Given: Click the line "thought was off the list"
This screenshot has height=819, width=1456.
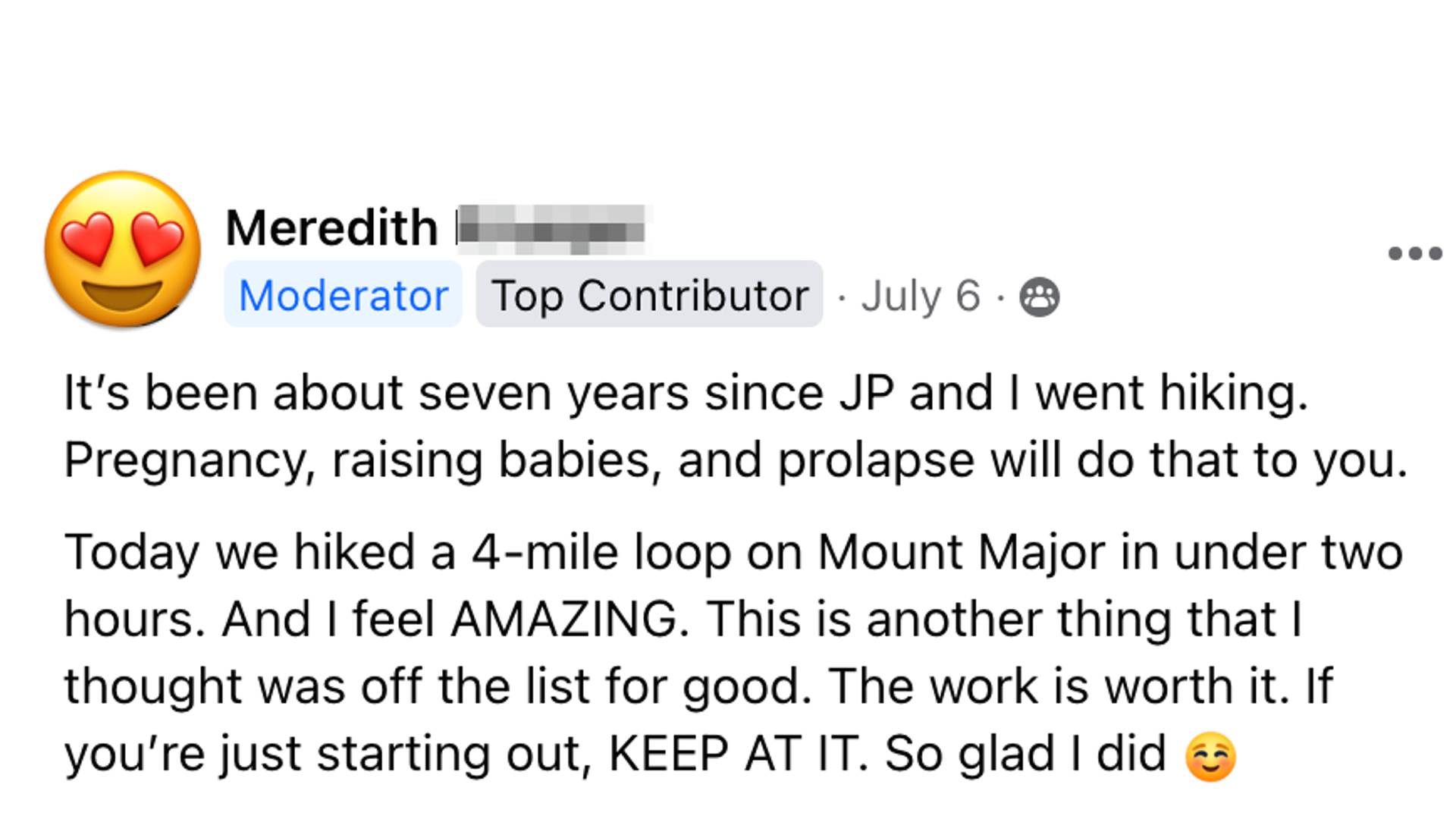Looking at the screenshot, I should coord(698,686).
